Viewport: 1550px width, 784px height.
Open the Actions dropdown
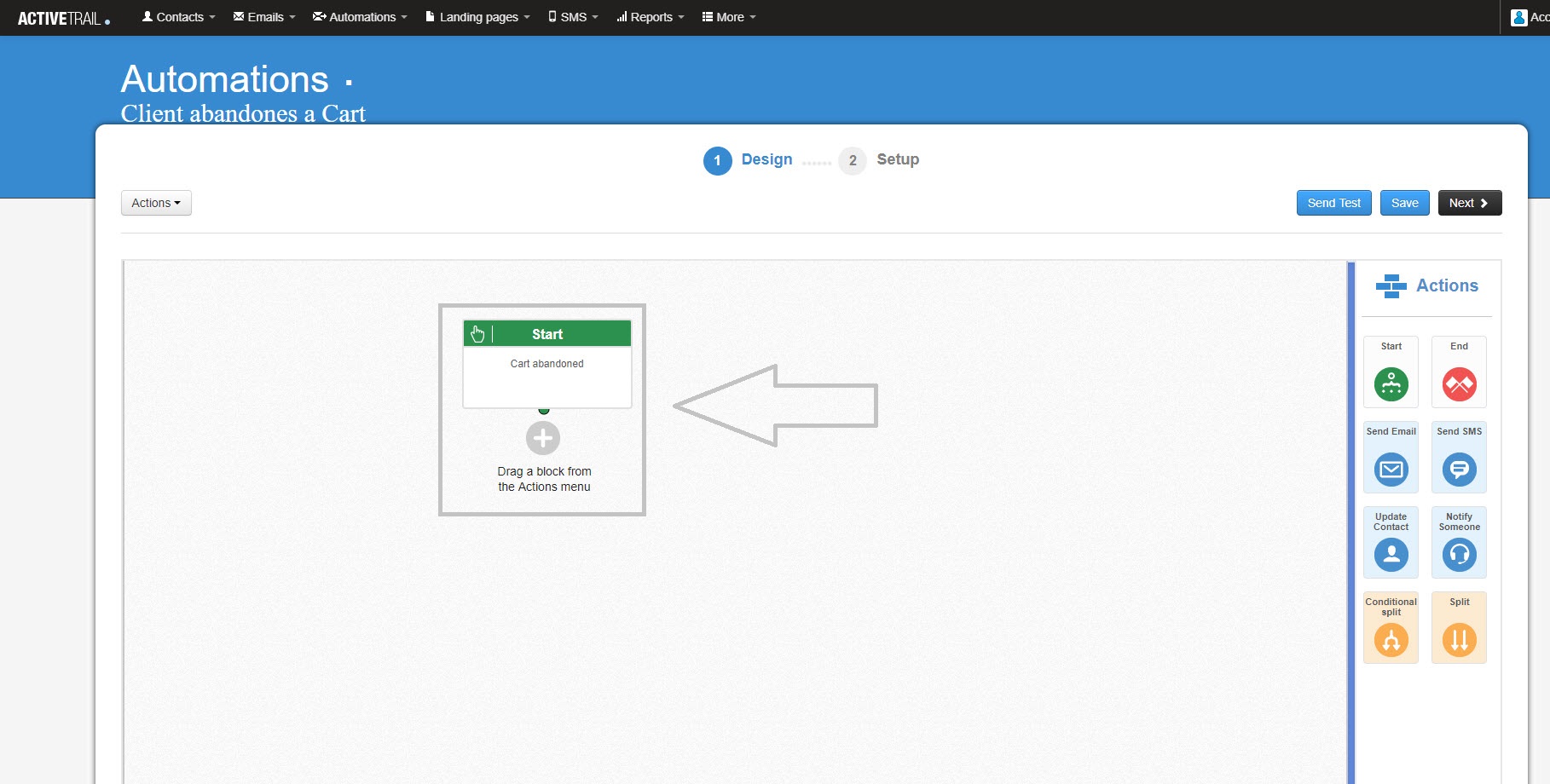[x=156, y=203]
